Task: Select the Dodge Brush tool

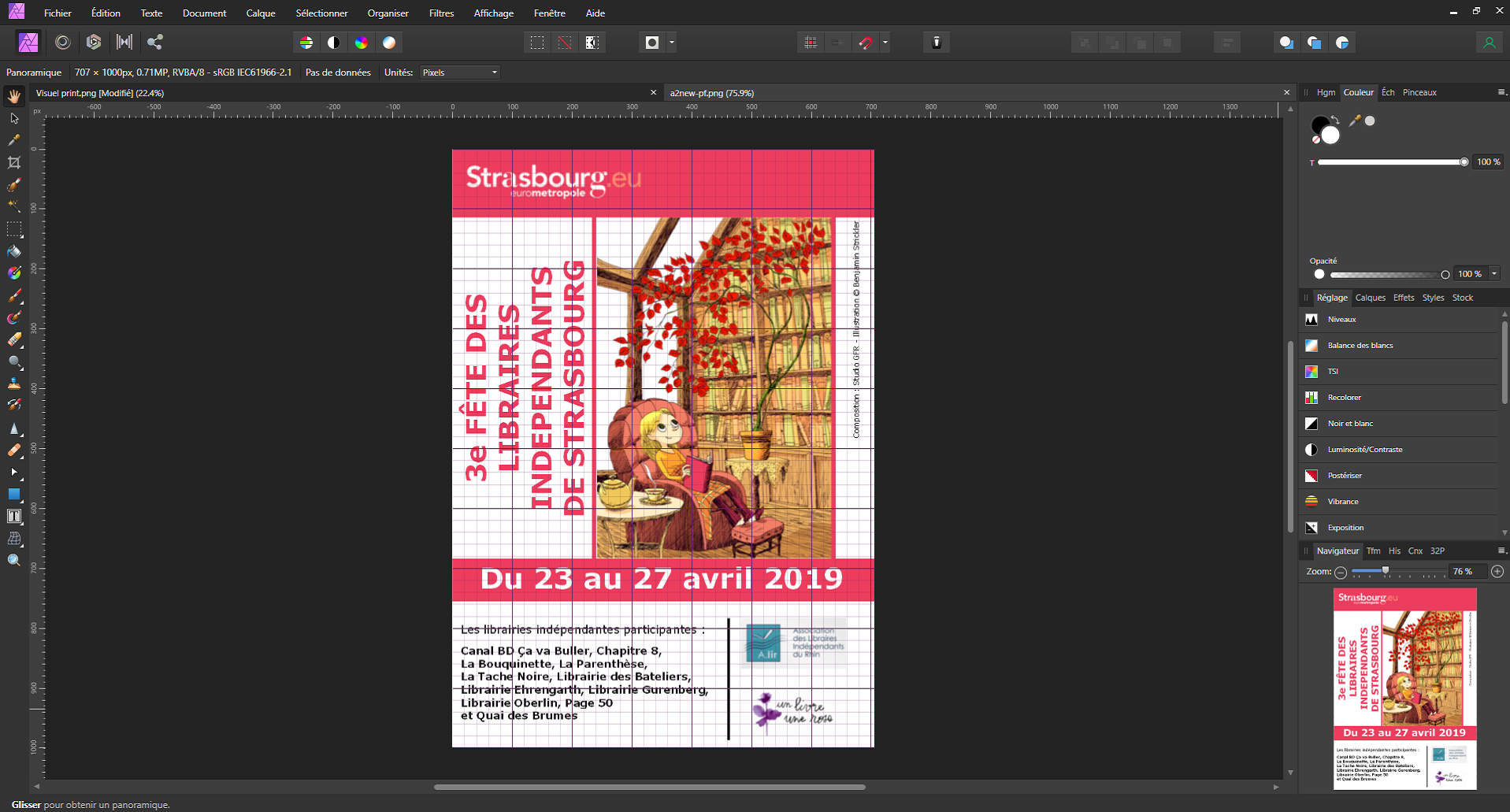Action: point(14,362)
